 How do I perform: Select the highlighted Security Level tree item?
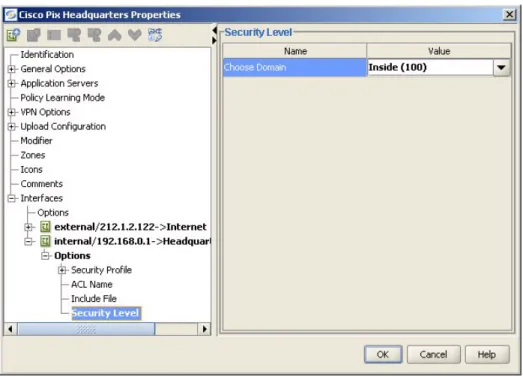(x=106, y=313)
